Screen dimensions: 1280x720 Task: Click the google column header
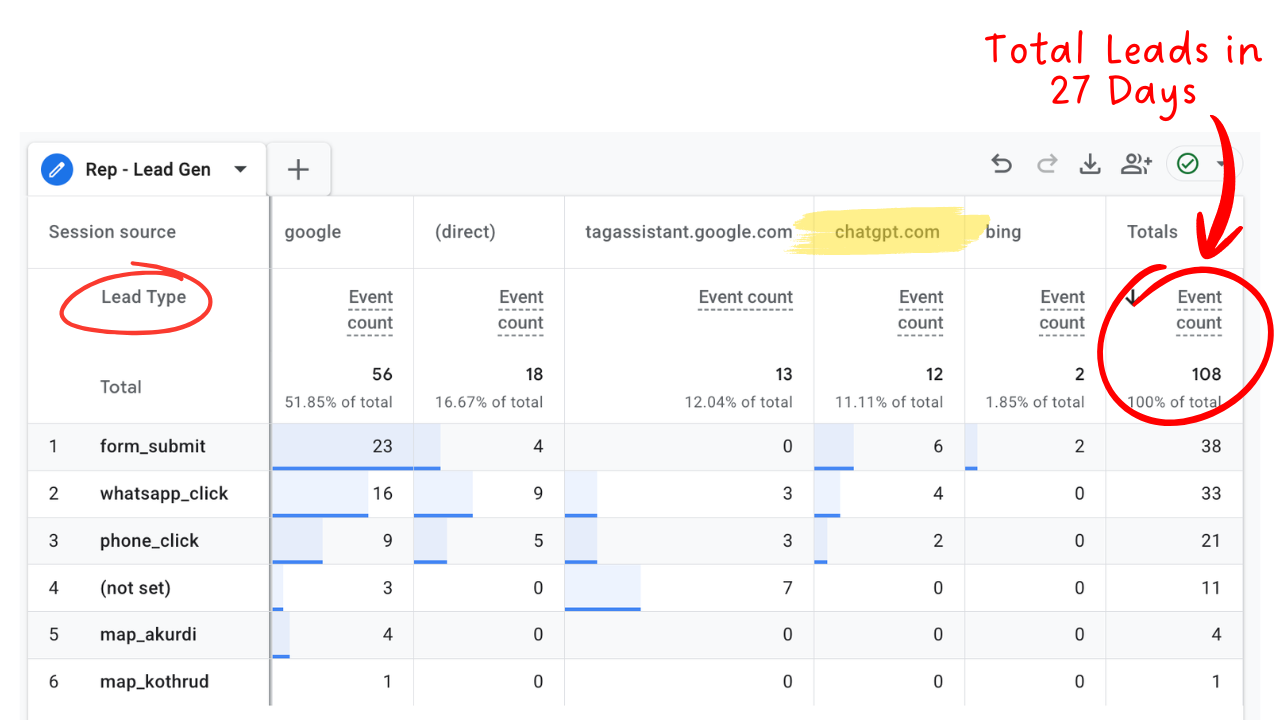(x=313, y=232)
